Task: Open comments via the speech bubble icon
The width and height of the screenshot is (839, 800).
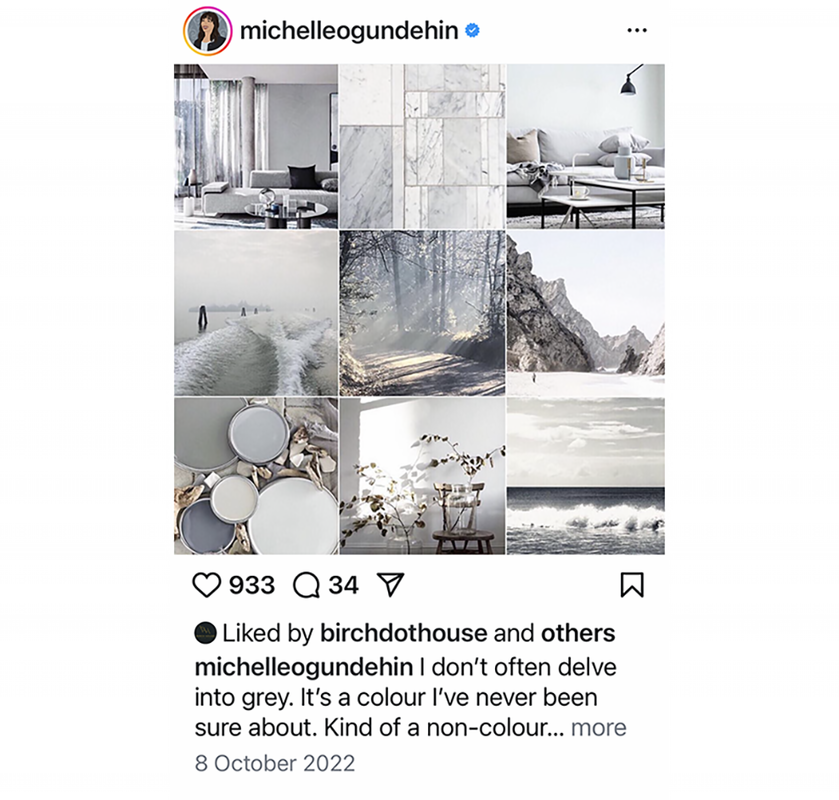Action: pos(306,585)
